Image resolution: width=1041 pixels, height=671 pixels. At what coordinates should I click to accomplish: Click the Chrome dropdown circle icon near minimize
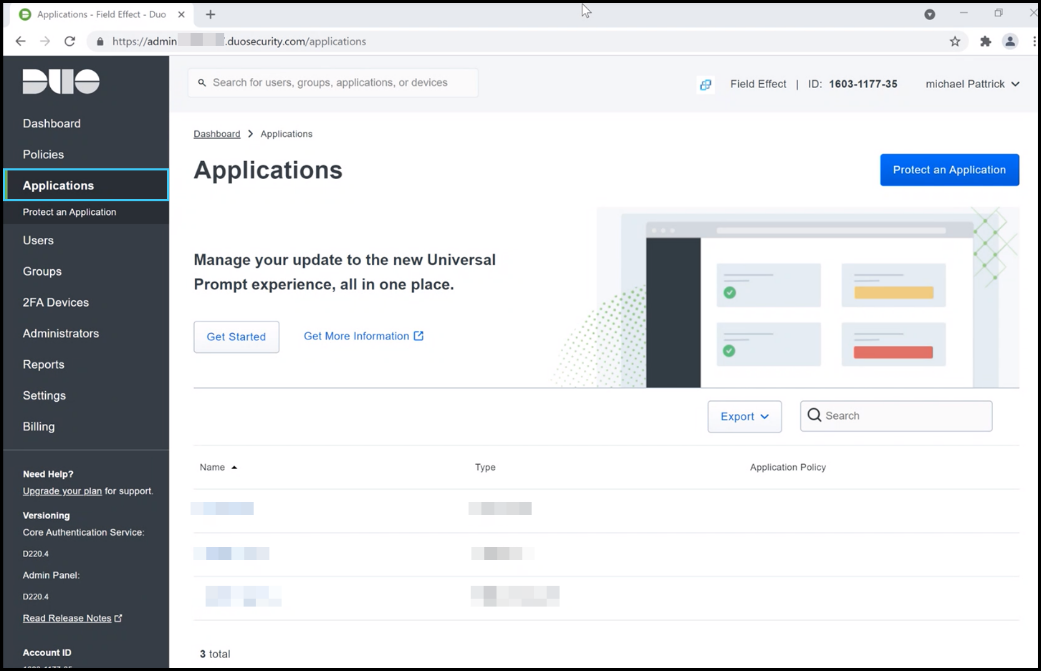coord(929,14)
